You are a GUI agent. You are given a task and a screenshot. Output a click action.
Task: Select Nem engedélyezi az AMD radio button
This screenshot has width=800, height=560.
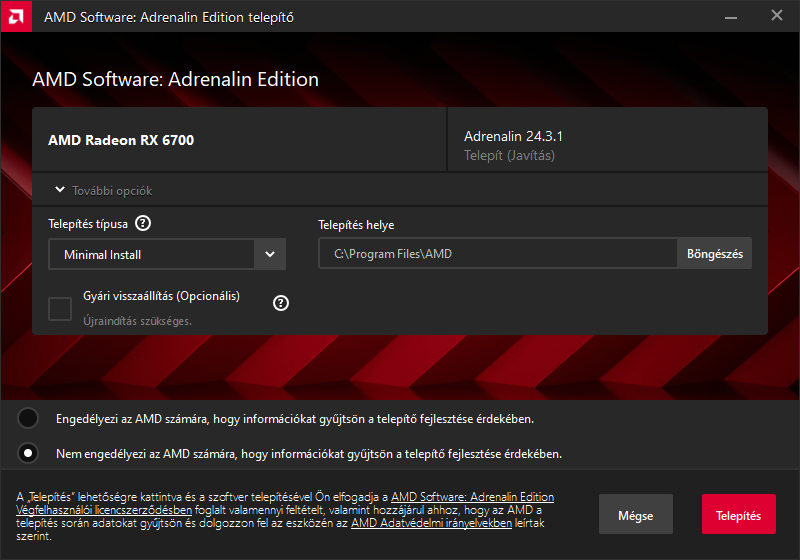[x=28, y=453]
